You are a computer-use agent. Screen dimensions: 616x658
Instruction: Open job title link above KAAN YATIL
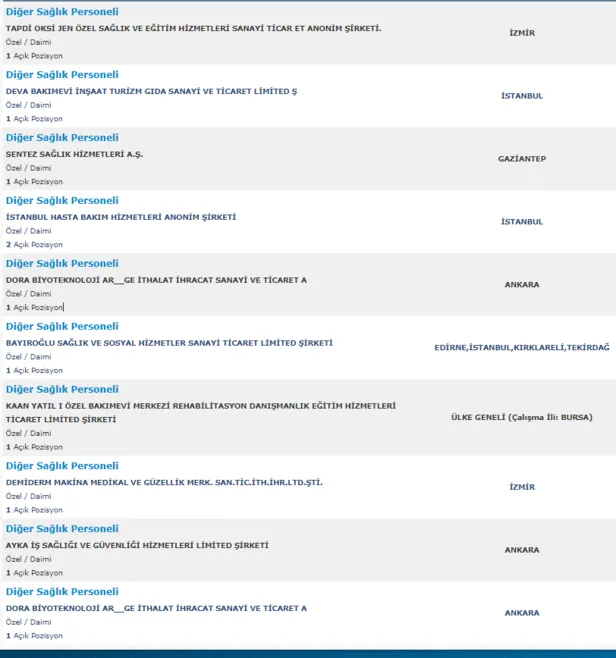pyautogui.click(x=62, y=389)
